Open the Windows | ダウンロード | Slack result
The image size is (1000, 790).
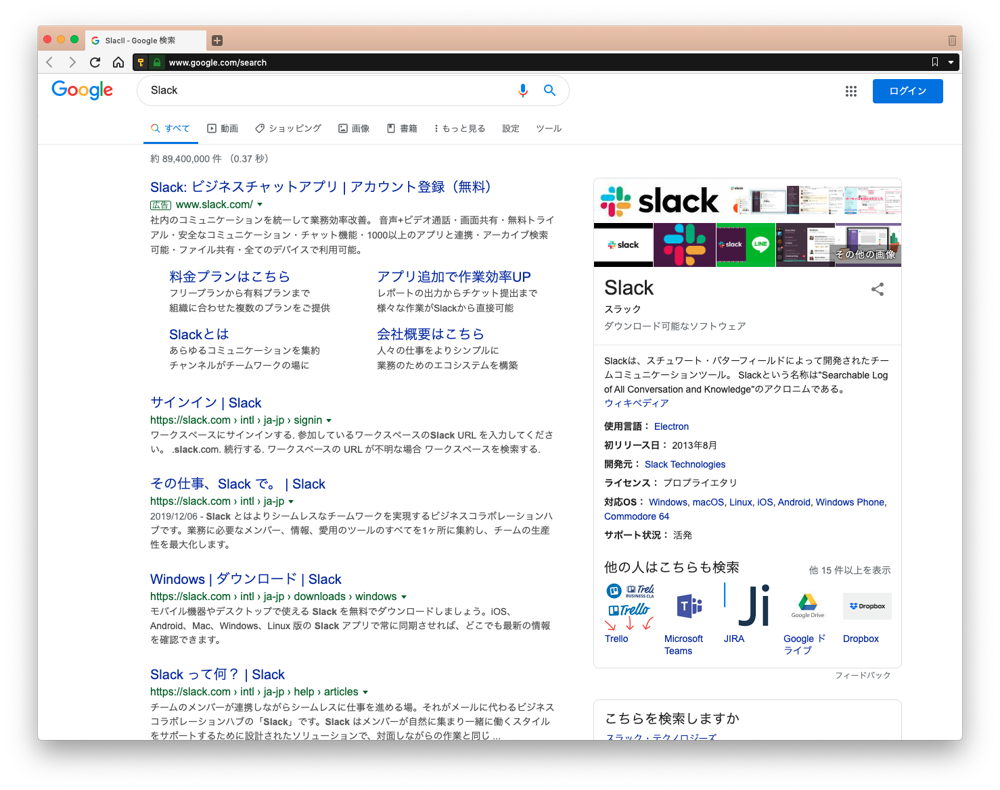coord(246,579)
